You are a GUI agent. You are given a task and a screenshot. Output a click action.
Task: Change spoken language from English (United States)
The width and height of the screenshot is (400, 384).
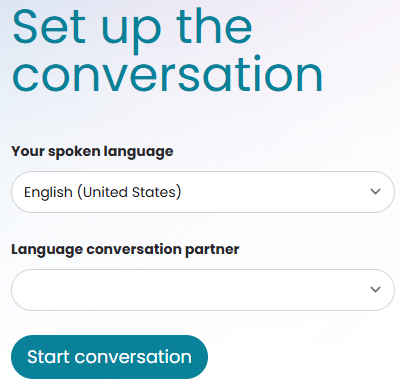coord(203,192)
